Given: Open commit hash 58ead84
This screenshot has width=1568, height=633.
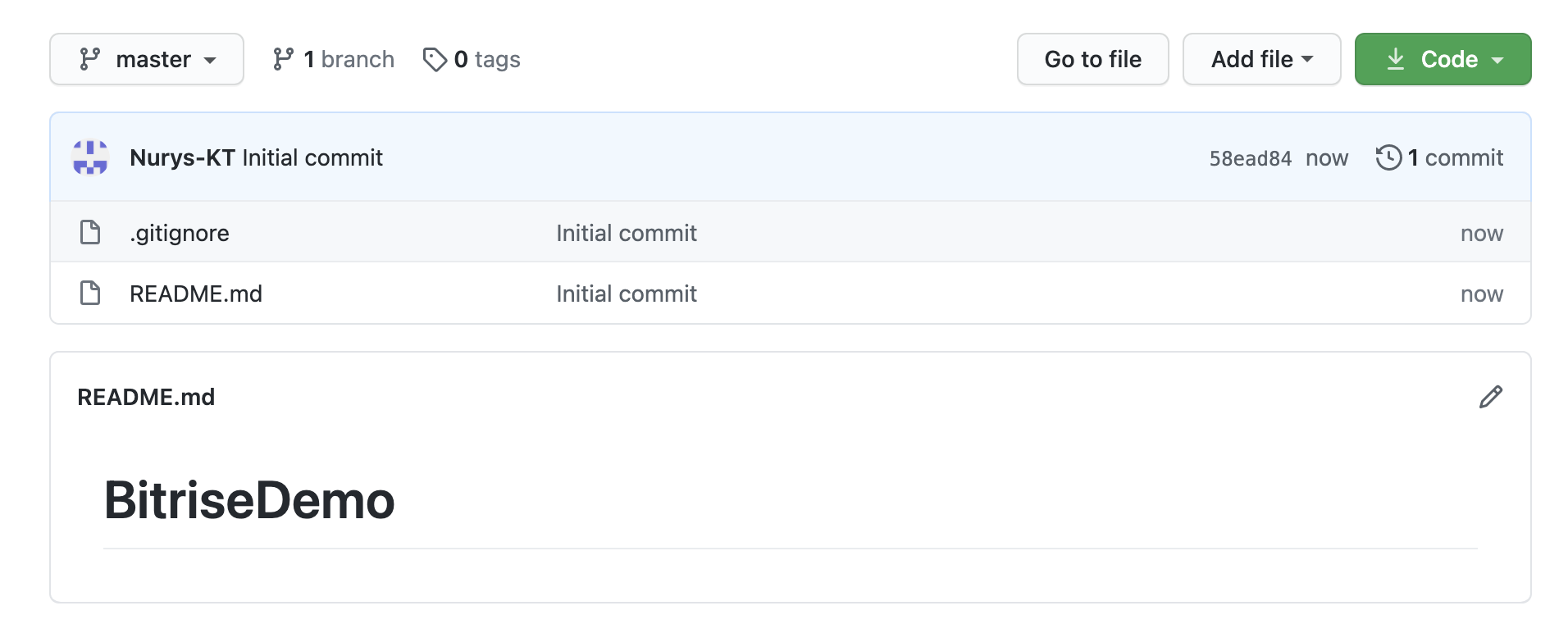Looking at the screenshot, I should (x=1250, y=158).
